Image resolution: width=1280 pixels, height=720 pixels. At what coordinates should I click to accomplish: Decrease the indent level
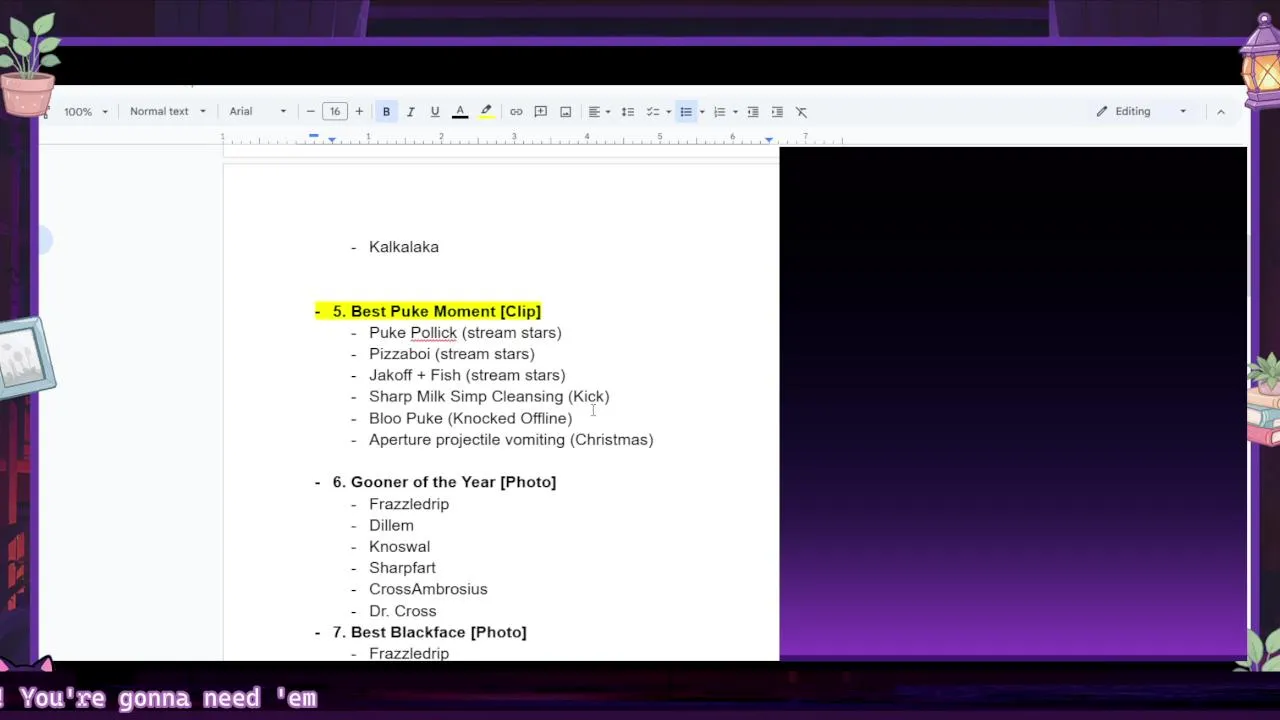753,111
